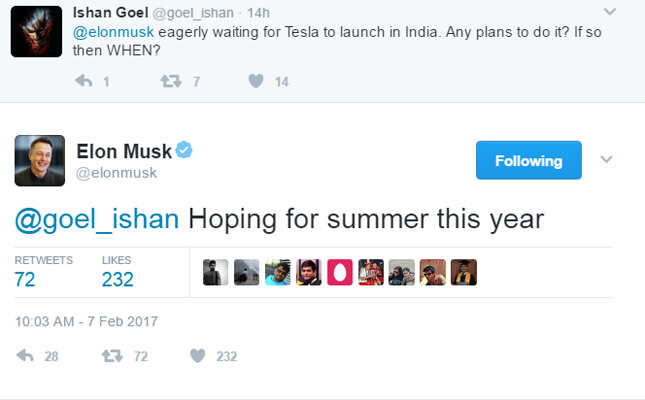
Task: Toggle the Following button
Action: [x=528, y=160]
